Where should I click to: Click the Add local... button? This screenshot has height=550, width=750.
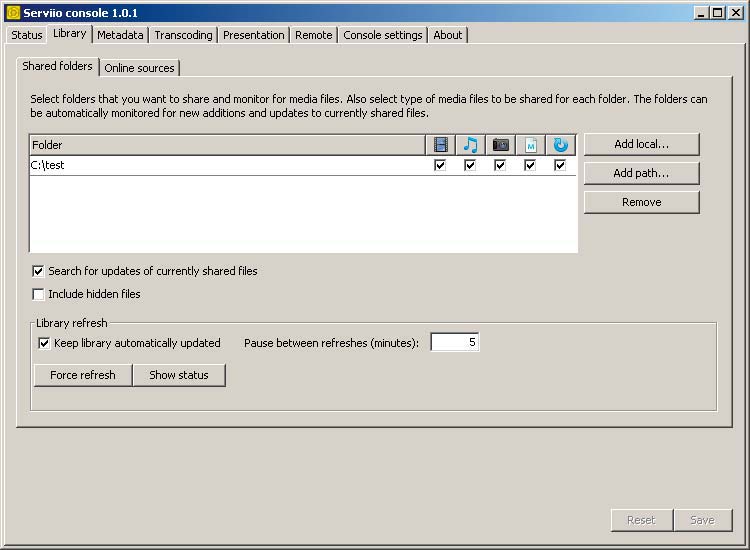[641, 144]
